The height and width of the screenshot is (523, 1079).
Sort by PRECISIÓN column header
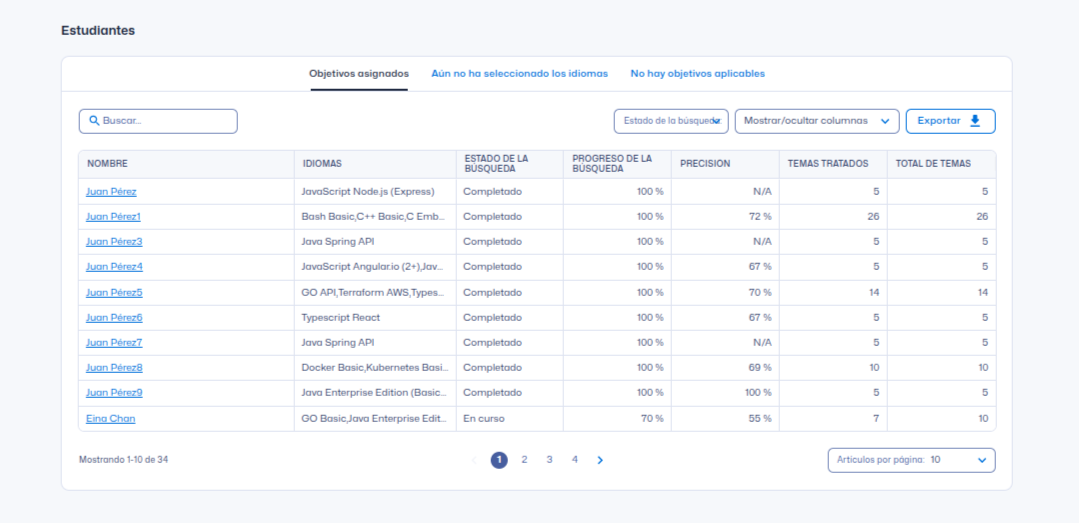tap(705, 164)
